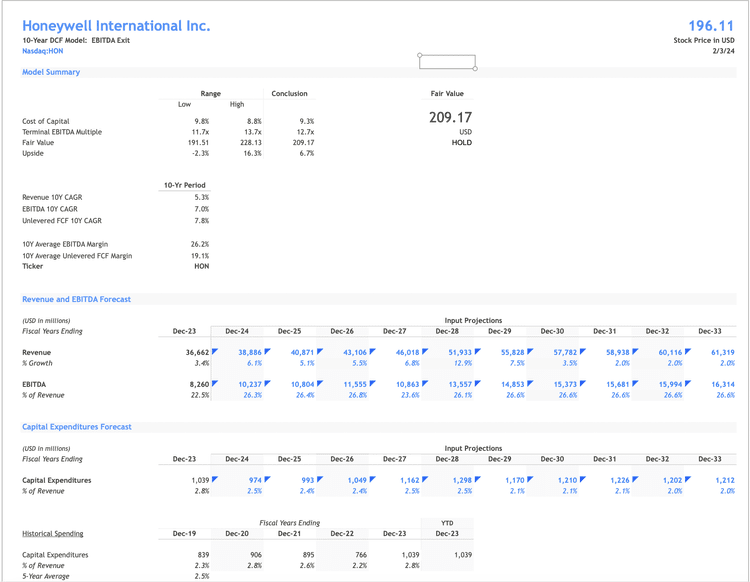The height and width of the screenshot is (582, 750).
Task: Select the Honeywell International Inc. title
Action: (116, 26)
